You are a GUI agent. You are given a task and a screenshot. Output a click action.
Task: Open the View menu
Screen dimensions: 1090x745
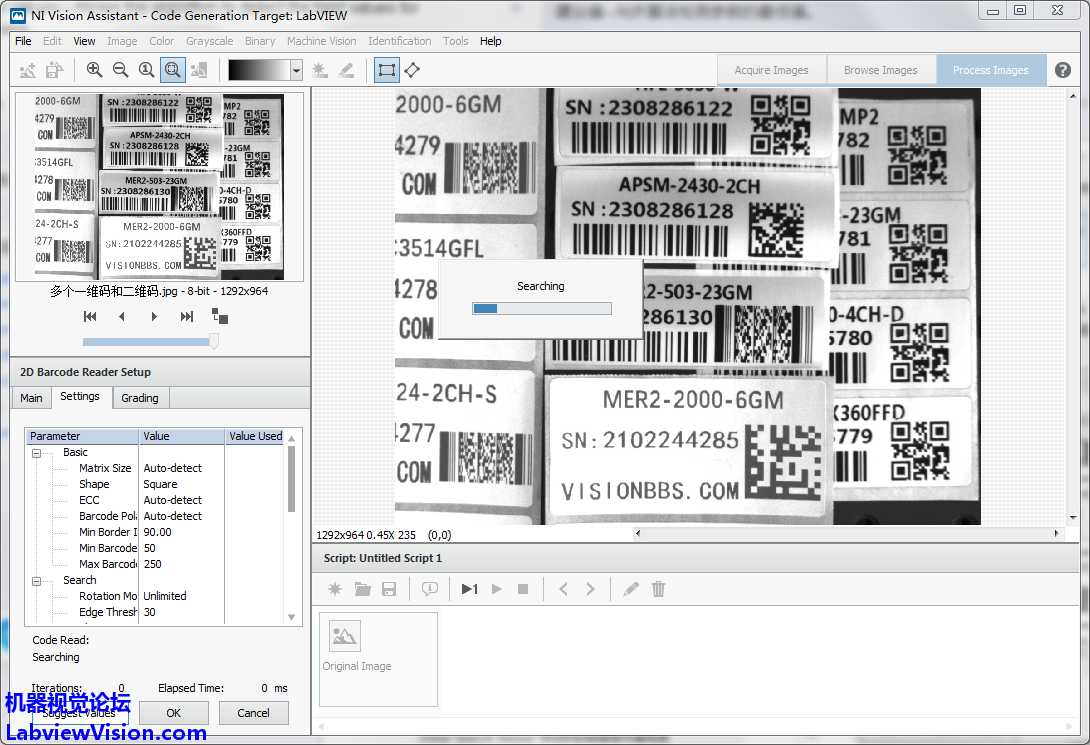[x=84, y=41]
